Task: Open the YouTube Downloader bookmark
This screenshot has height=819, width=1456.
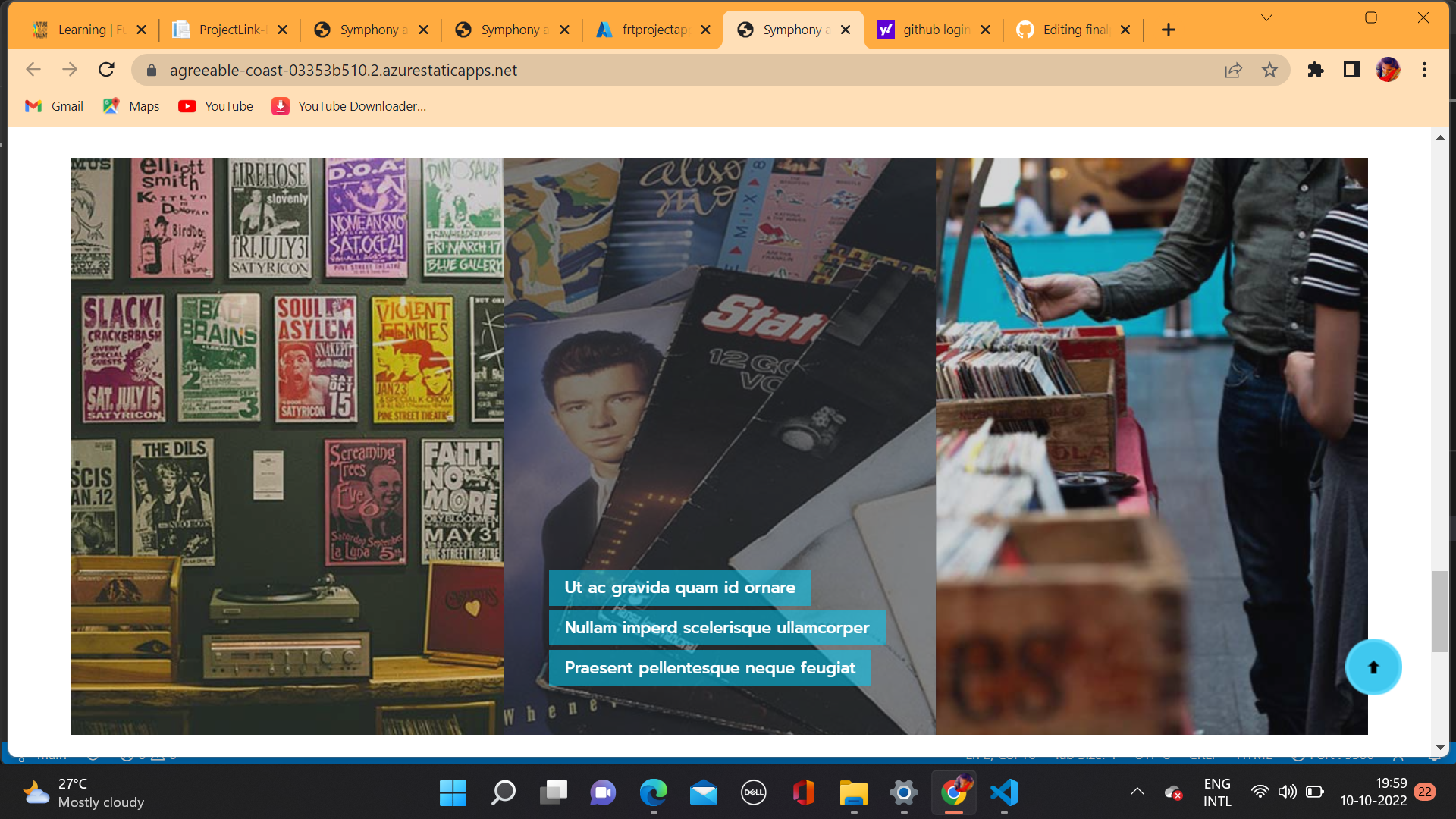Action: (349, 106)
